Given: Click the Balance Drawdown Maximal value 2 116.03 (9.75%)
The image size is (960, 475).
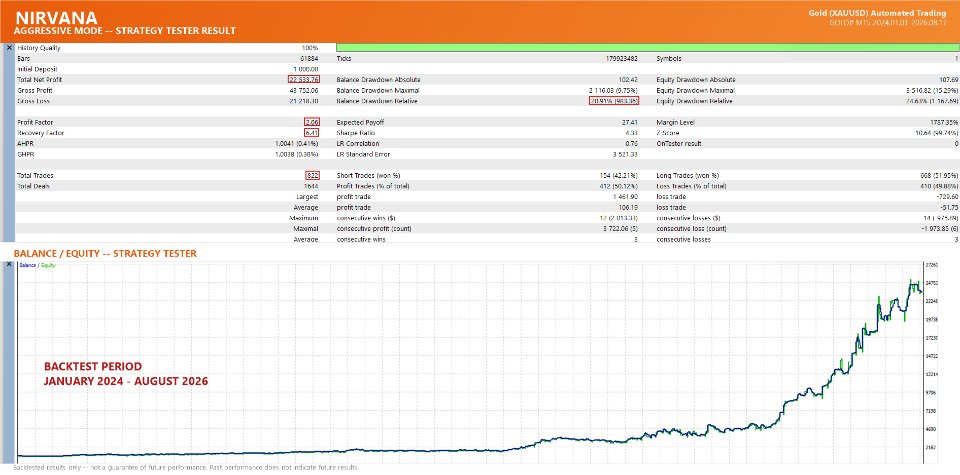Looking at the screenshot, I should [613, 90].
